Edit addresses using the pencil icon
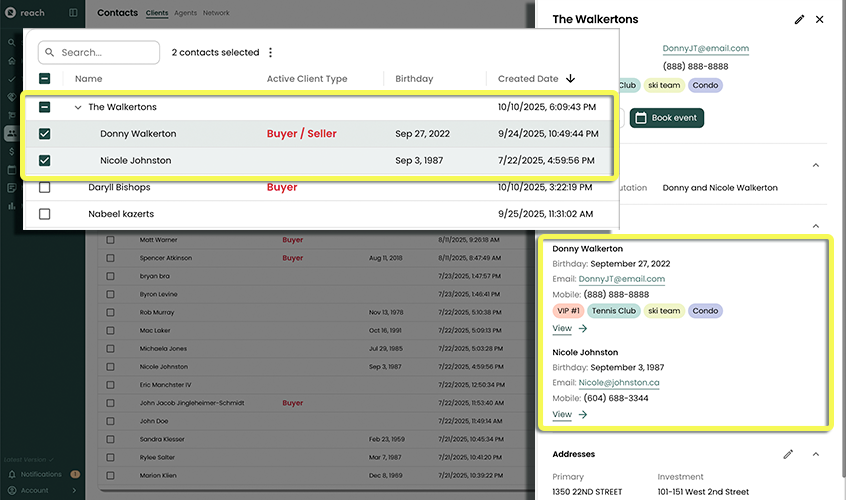Image resolution: width=846 pixels, height=500 pixels. 788,454
